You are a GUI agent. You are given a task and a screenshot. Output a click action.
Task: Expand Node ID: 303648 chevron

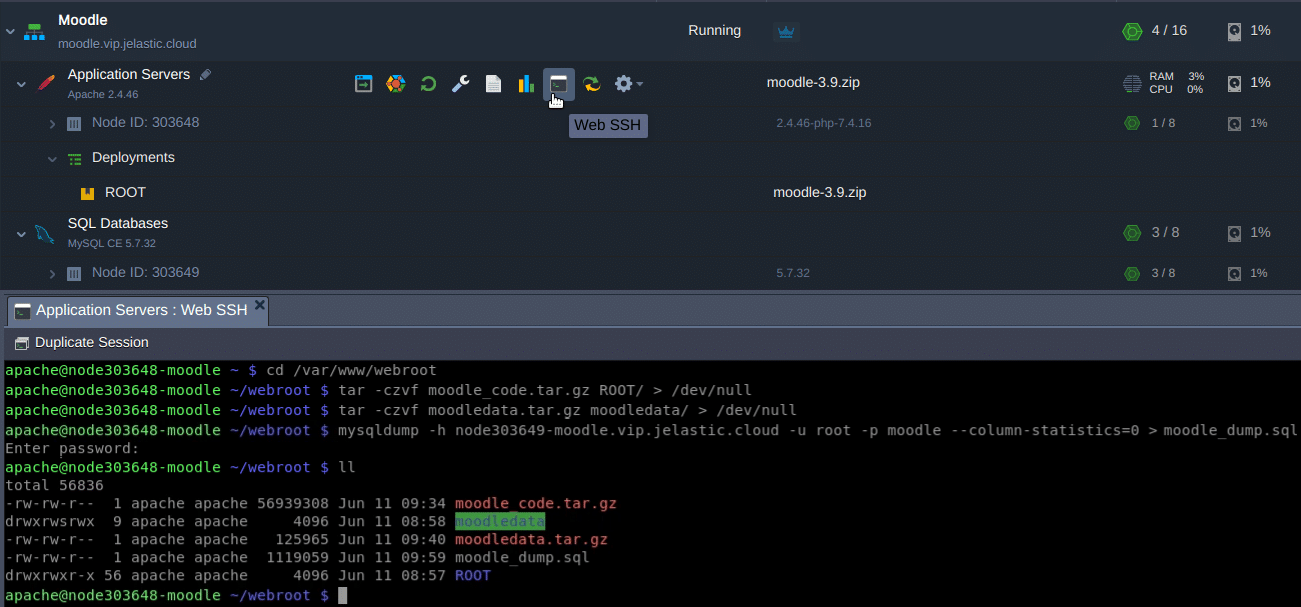(52, 124)
